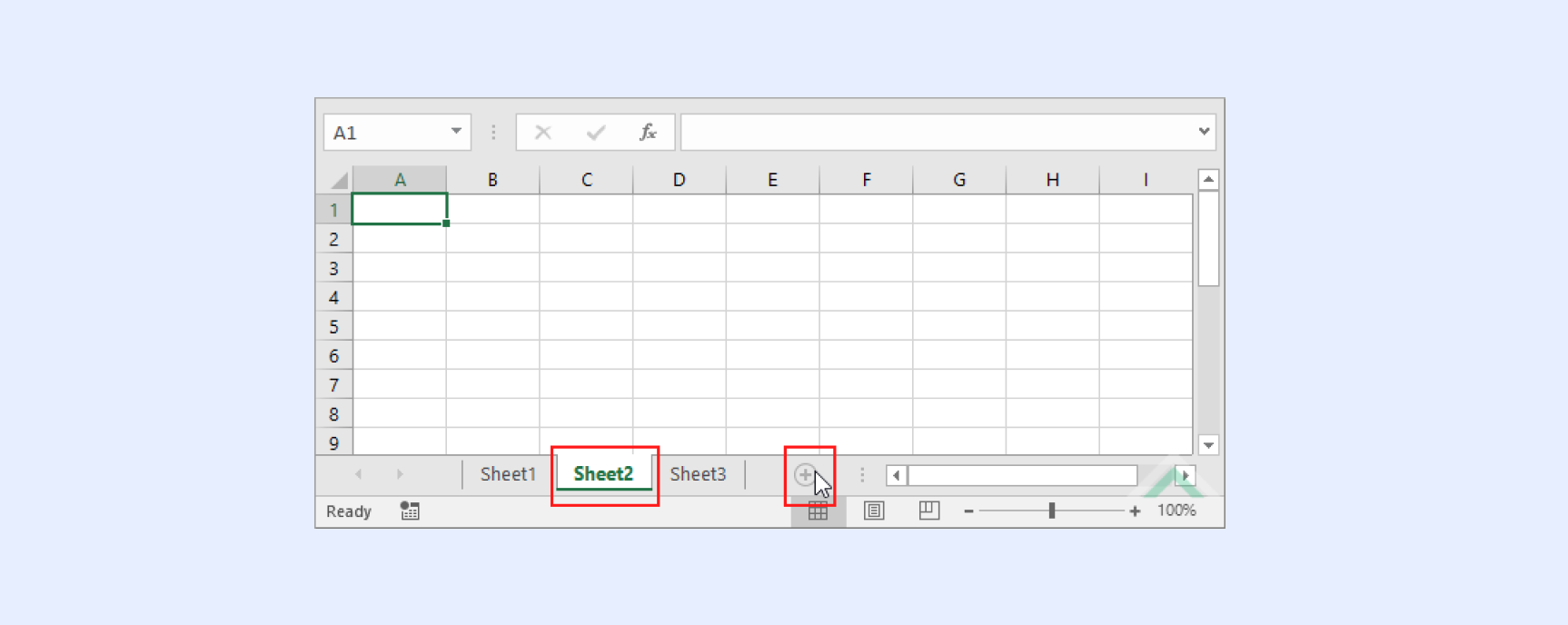Select column C header

tap(586, 180)
